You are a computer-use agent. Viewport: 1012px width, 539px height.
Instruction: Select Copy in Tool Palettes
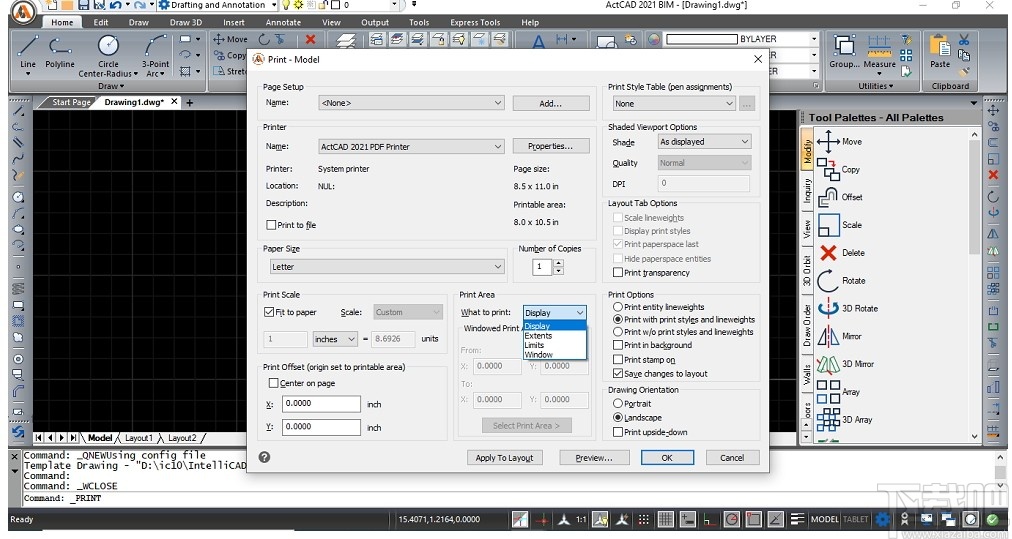click(838, 169)
